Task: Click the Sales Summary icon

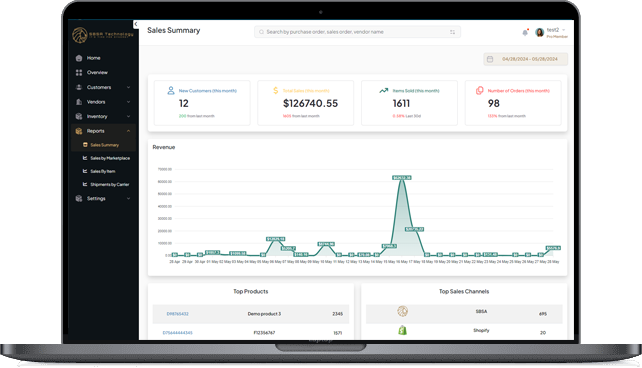Action: 85,144
